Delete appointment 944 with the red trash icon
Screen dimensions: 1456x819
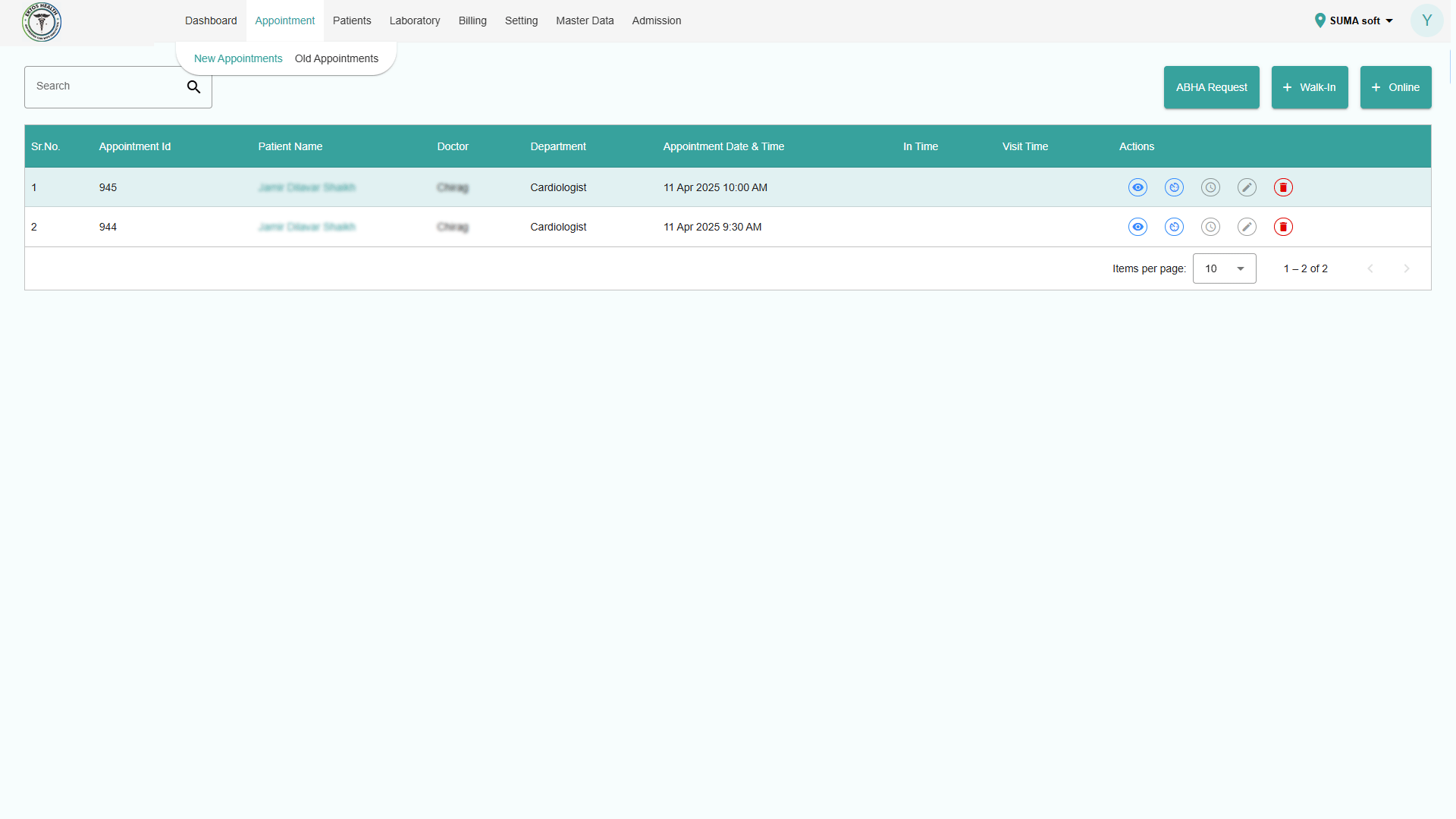tap(1283, 227)
